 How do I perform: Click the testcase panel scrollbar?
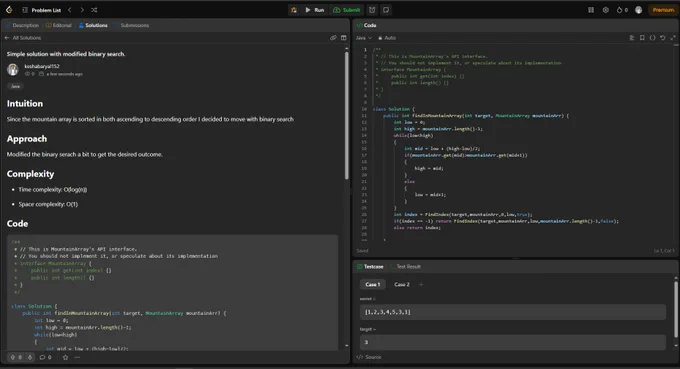coord(676,309)
